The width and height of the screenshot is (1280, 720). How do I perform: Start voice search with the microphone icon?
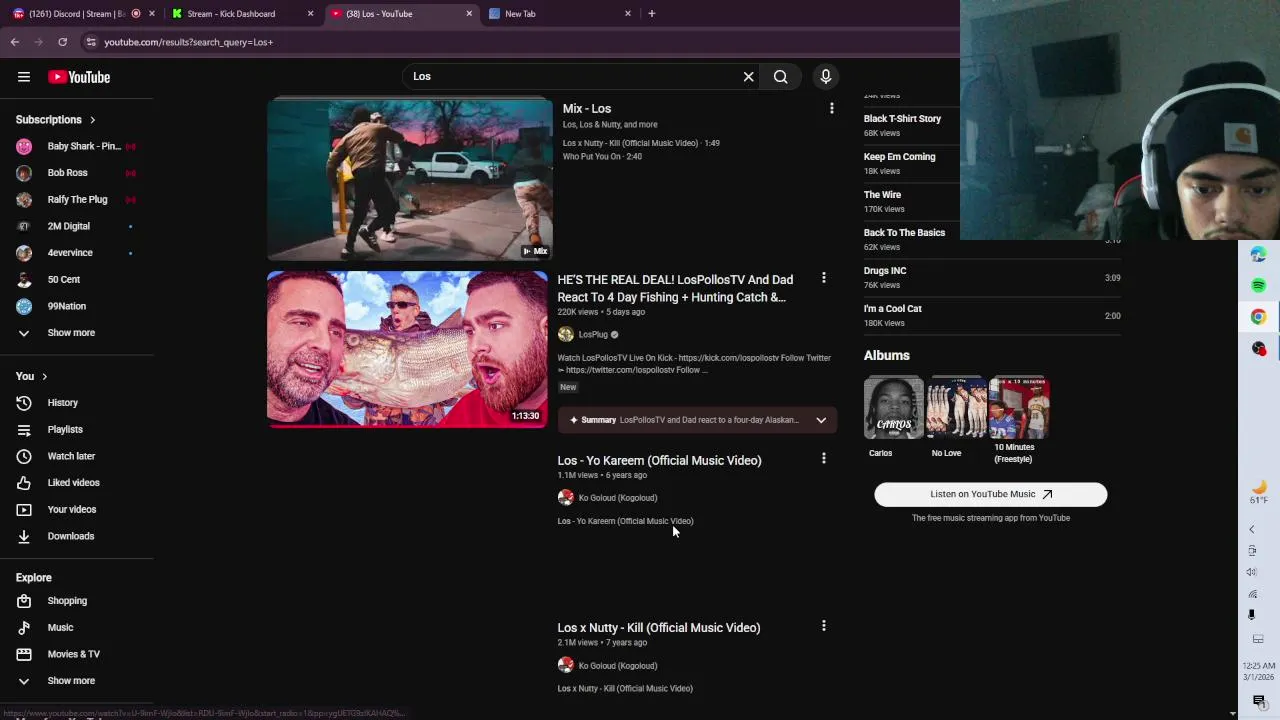pyautogui.click(x=826, y=77)
